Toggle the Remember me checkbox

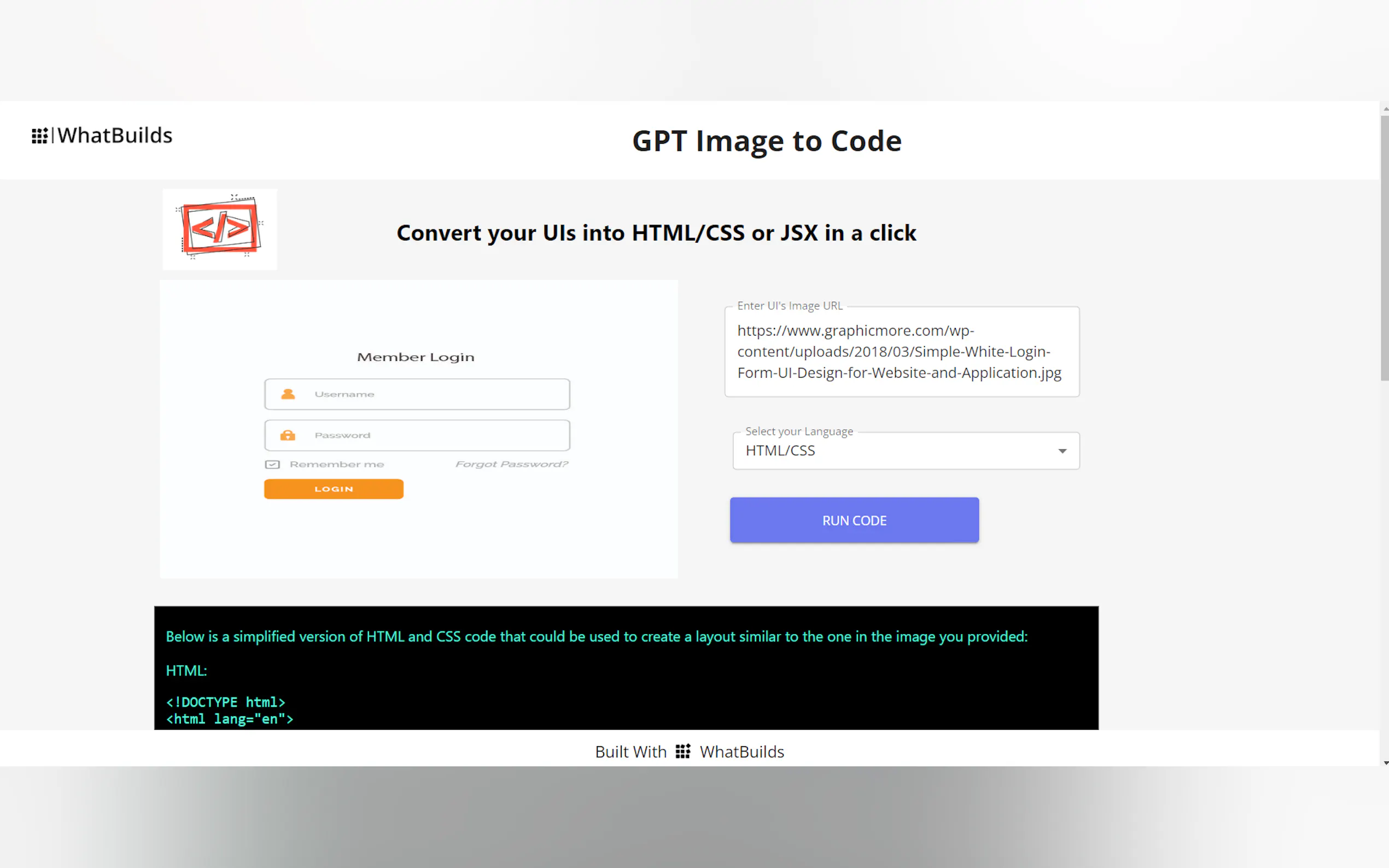tap(272, 465)
